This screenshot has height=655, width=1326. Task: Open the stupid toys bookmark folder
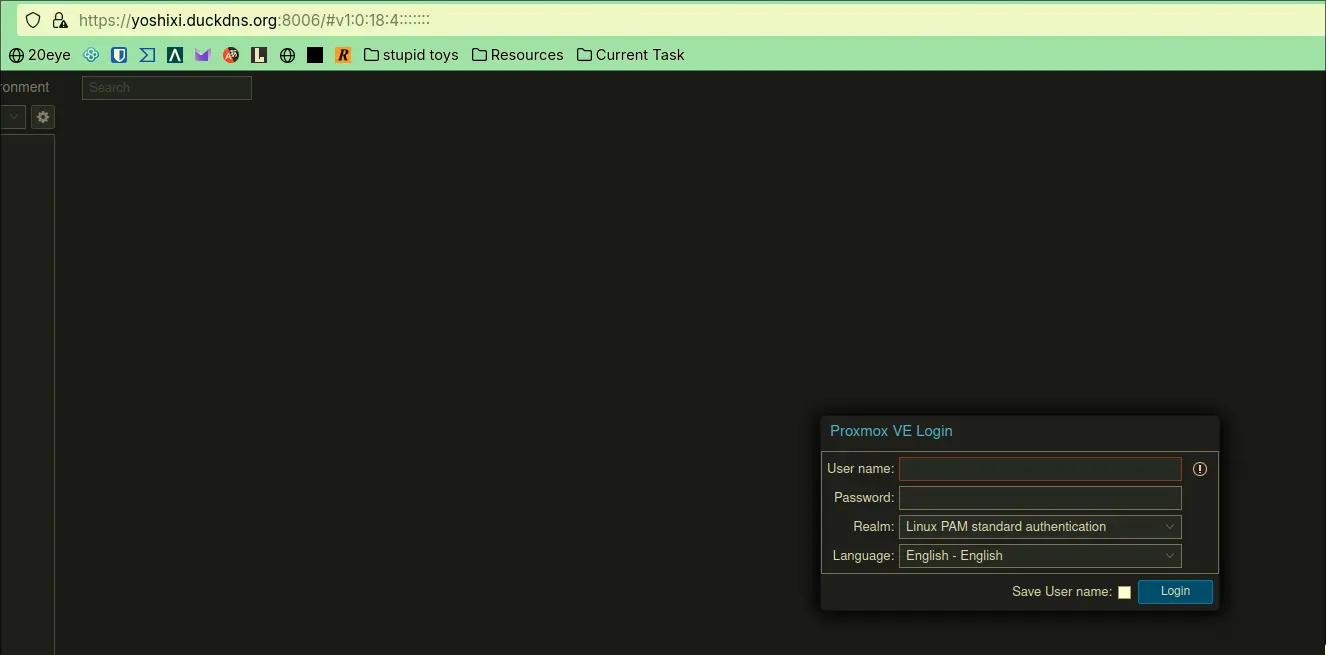click(x=411, y=55)
